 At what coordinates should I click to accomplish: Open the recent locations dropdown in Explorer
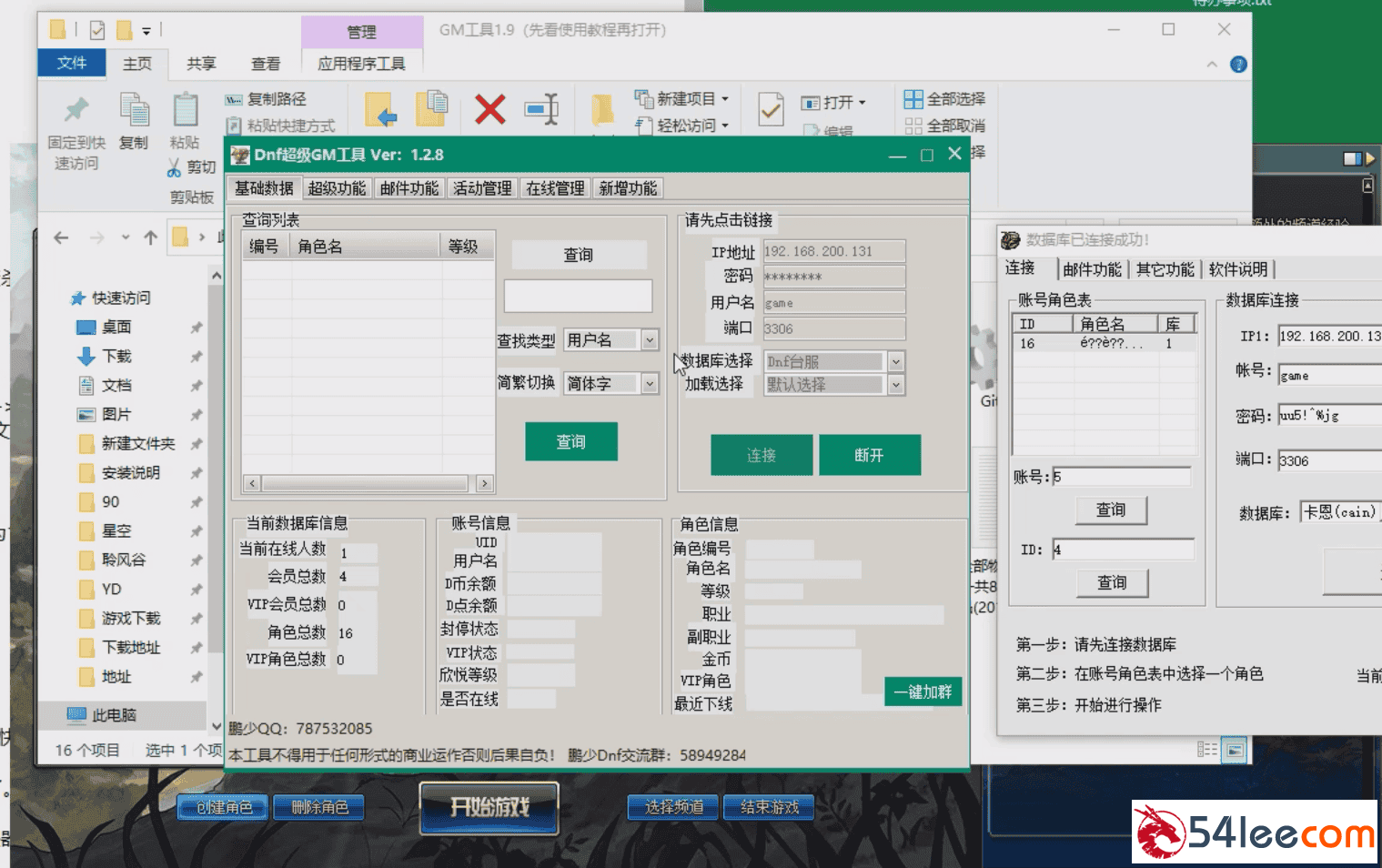[126, 238]
